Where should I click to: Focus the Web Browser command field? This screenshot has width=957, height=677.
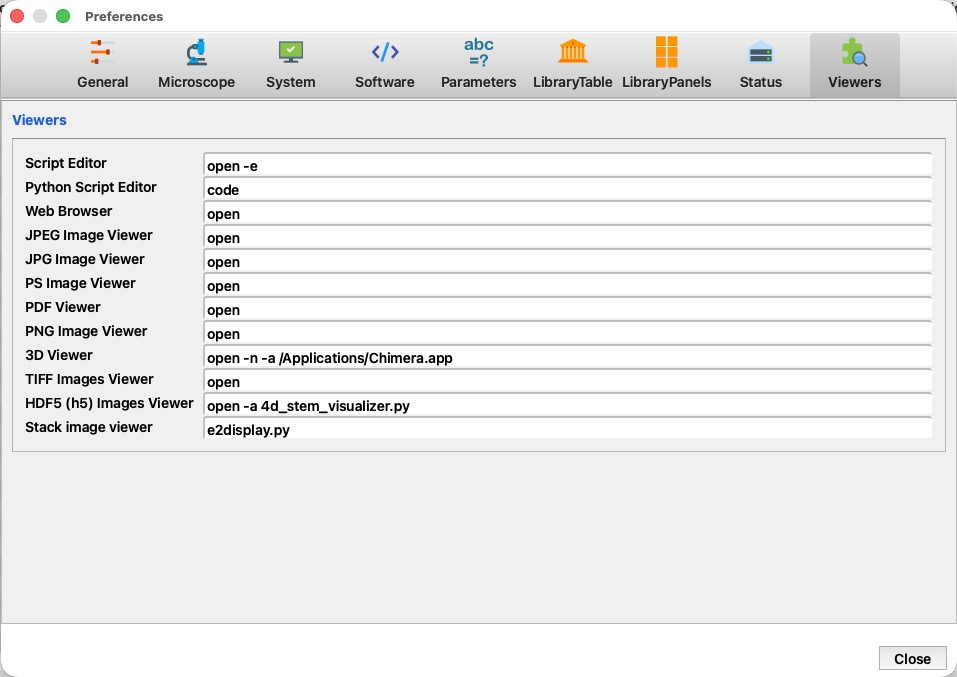click(x=567, y=213)
